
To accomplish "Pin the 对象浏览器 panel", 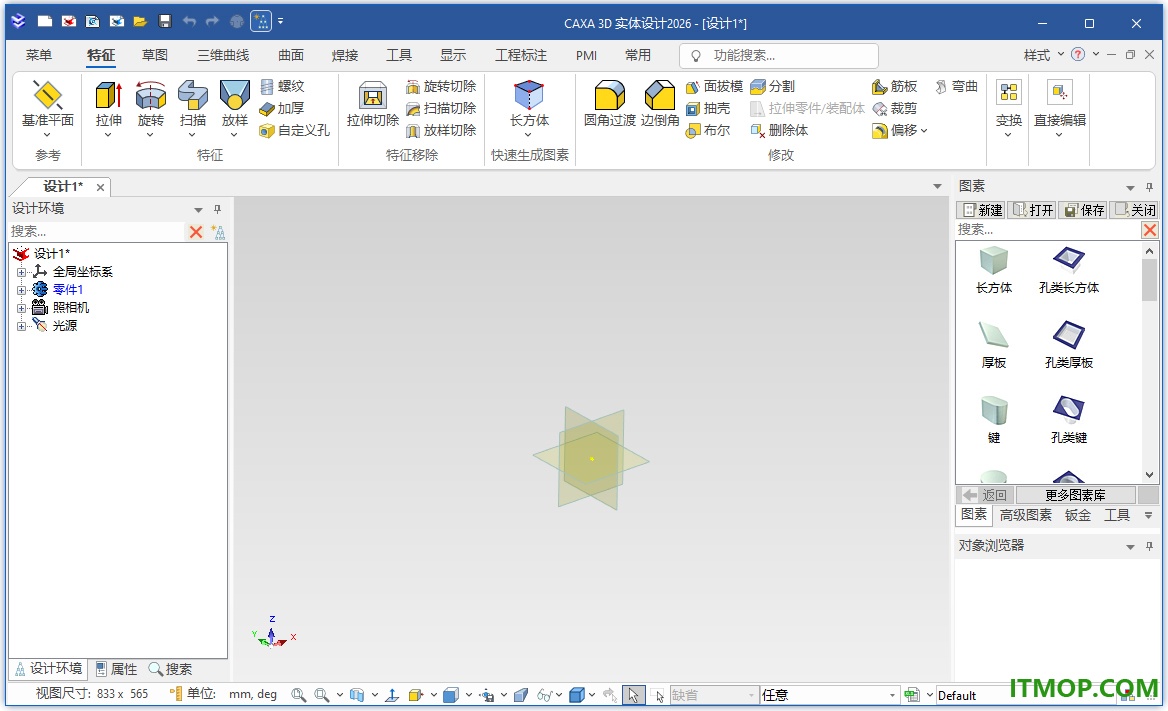I will [x=1149, y=546].
